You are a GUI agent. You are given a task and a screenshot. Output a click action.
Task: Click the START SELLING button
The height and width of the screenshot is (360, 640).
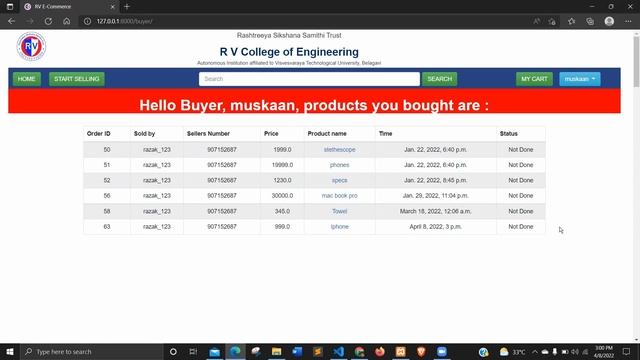(77, 79)
